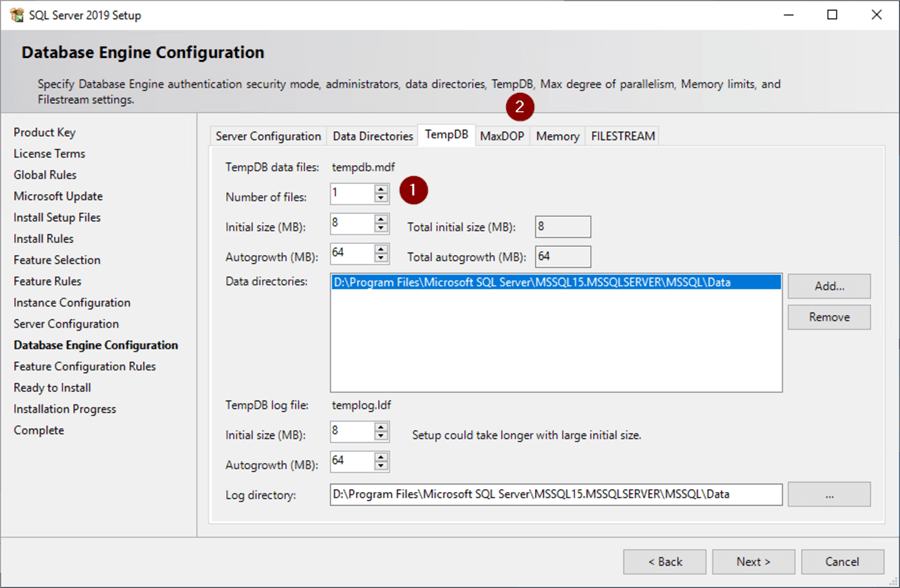Click Server Configuration in the steps list
900x588 pixels.
(67, 323)
